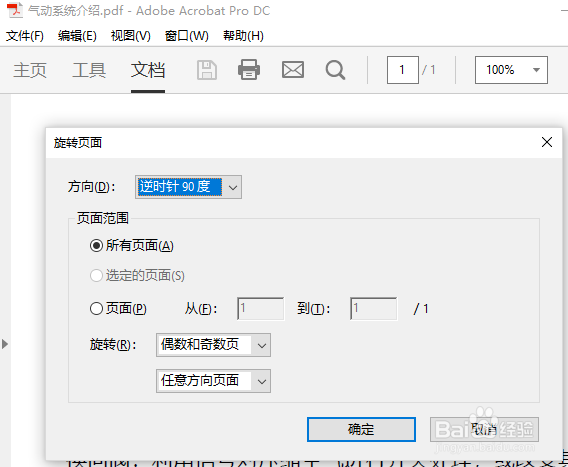The height and width of the screenshot is (467, 568).
Task: Click the 到(T) page input field
Action: tap(373, 309)
